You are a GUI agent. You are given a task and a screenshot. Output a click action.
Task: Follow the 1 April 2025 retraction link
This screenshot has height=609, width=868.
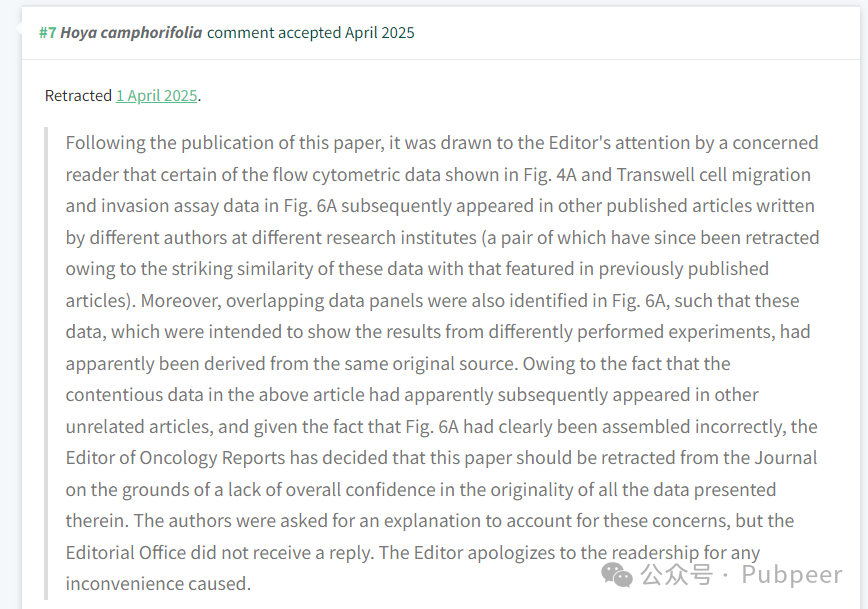point(157,96)
